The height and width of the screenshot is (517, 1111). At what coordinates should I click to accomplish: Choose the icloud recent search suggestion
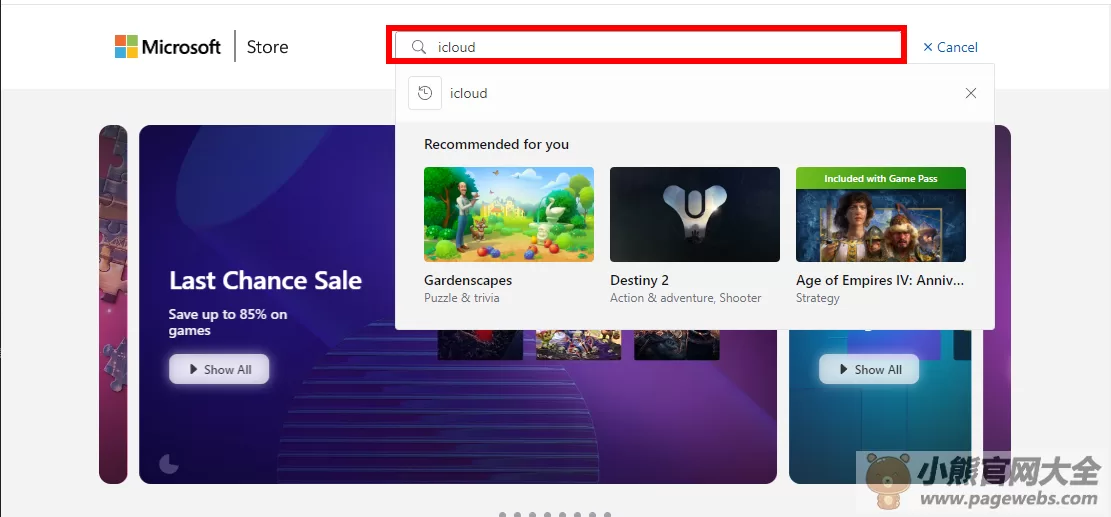click(468, 93)
